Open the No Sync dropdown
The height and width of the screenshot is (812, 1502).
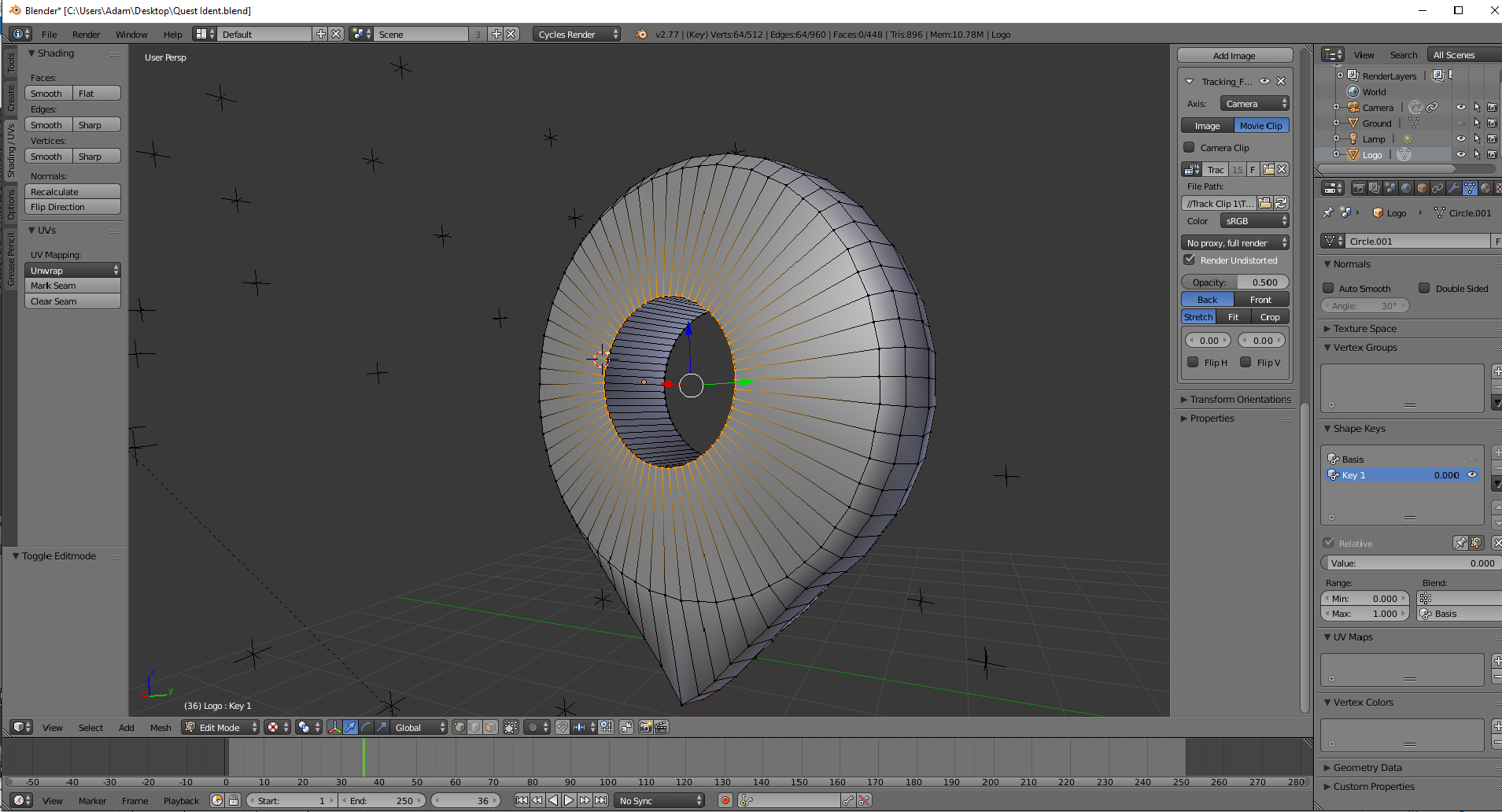click(659, 800)
